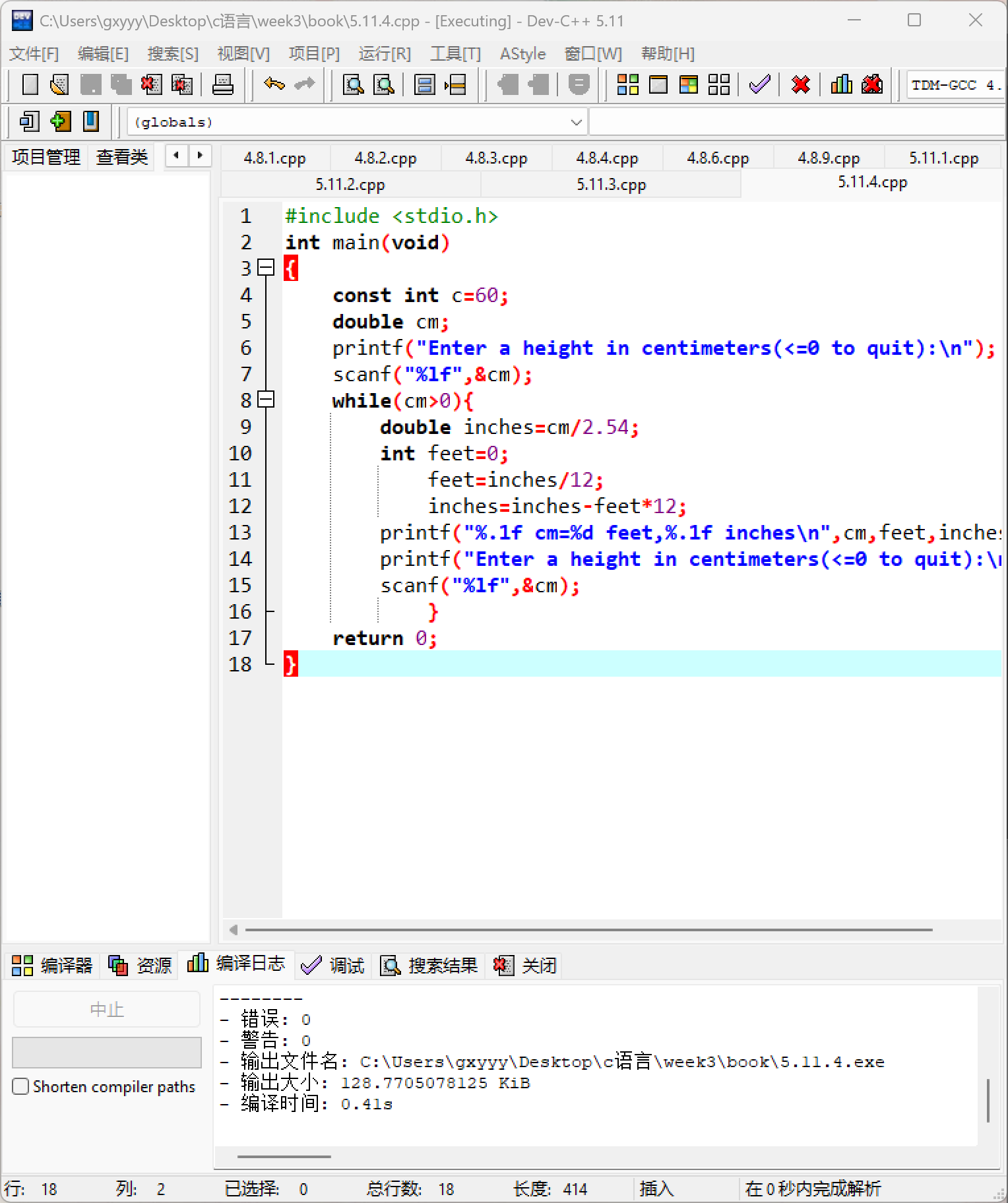Switch to the 5.11.1.cpp tab
The height and width of the screenshot is (1203, 1008).
944,158
